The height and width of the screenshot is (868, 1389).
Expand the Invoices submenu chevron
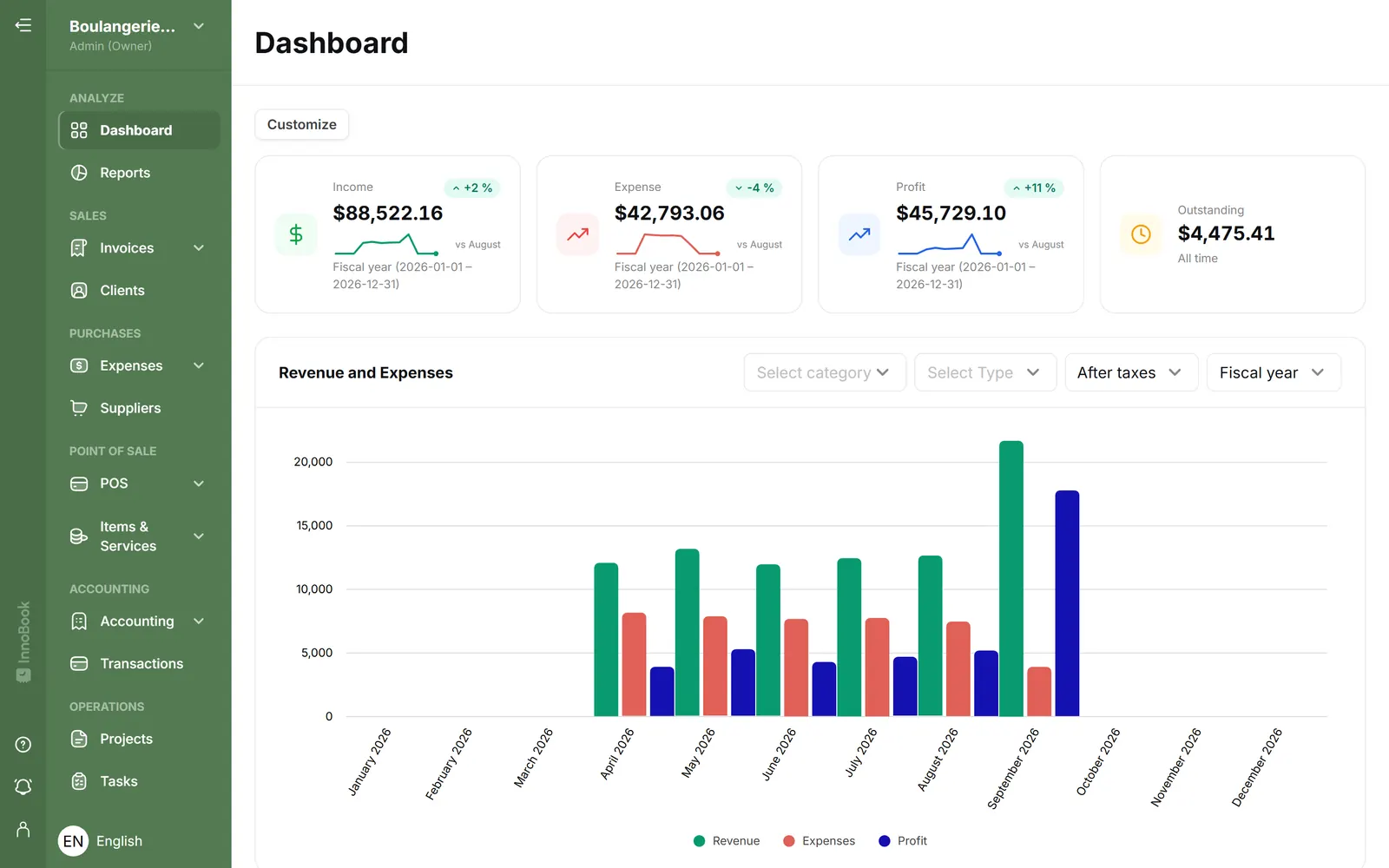point(199,248)
